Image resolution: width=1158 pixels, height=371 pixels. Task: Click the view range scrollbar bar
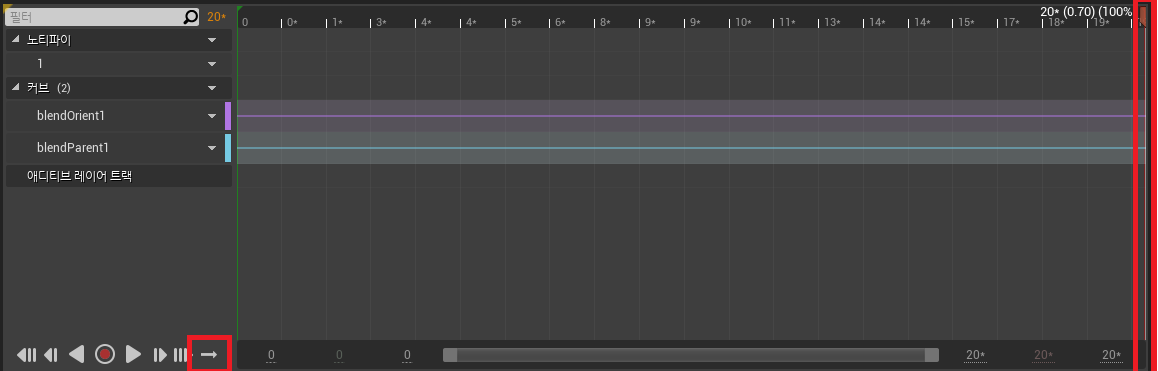[x=691, y=355]
